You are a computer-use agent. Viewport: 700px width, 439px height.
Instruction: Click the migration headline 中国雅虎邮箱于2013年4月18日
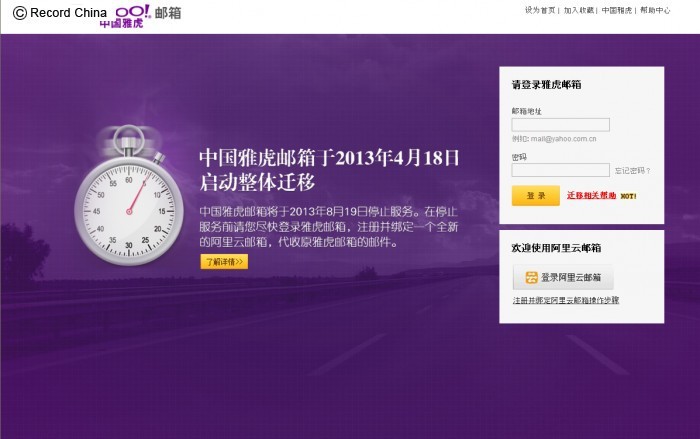pyautogui.click(x=329, y=158)
